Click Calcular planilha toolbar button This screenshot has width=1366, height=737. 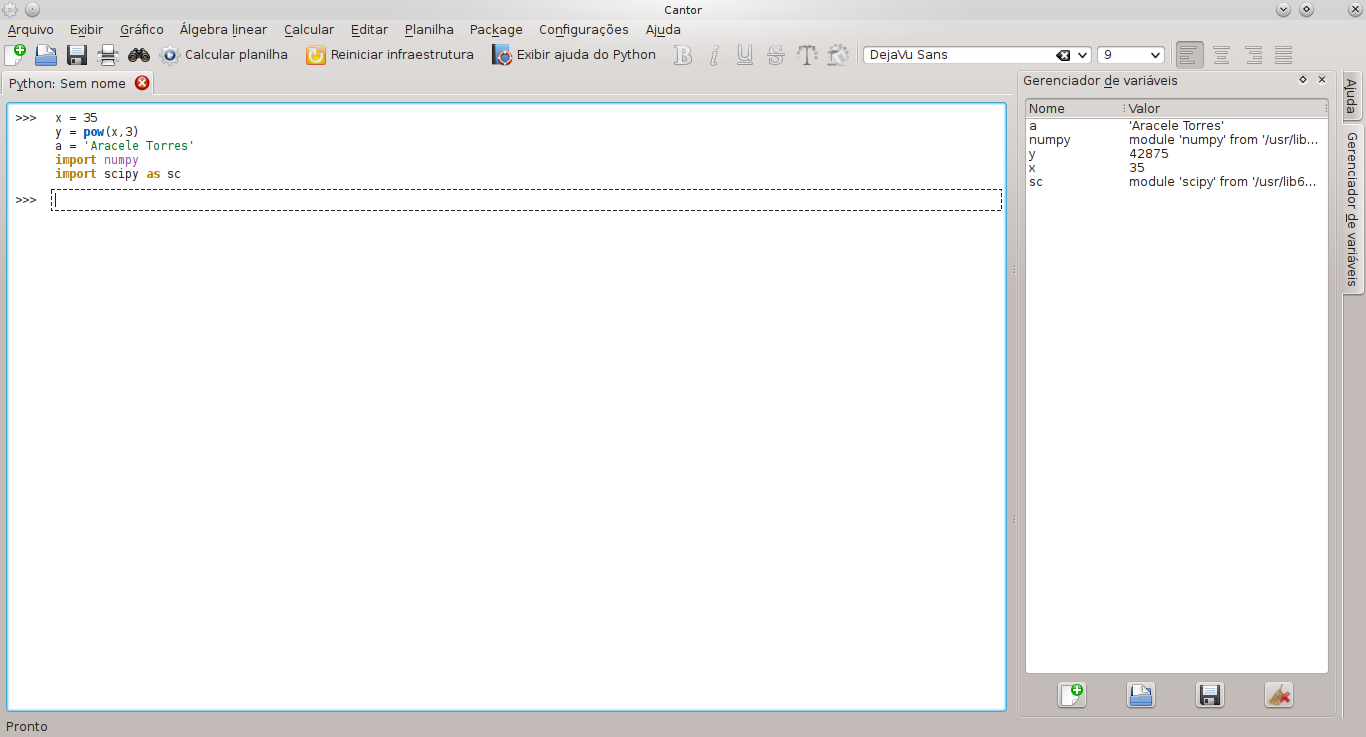pyautogui.click(x=224, y=55)
